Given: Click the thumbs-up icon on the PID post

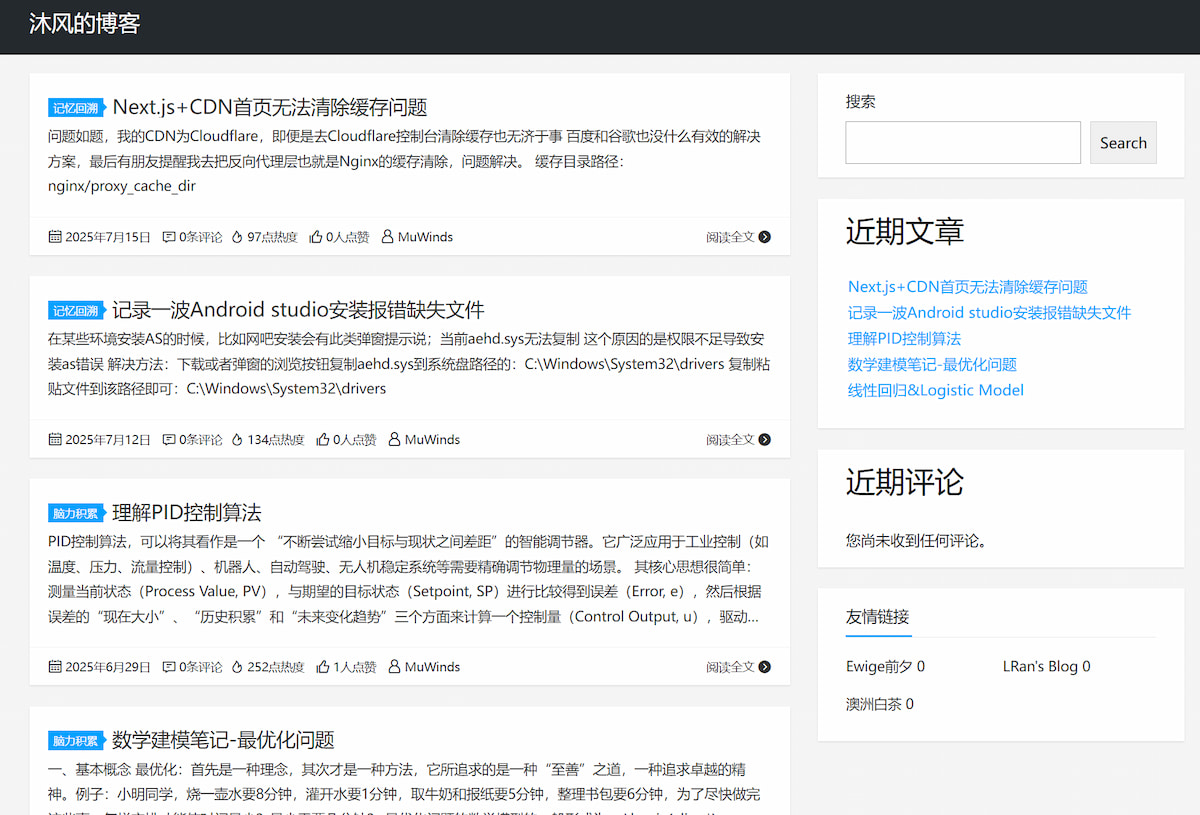Looking at the screenshot, I should tap(323, 666).
